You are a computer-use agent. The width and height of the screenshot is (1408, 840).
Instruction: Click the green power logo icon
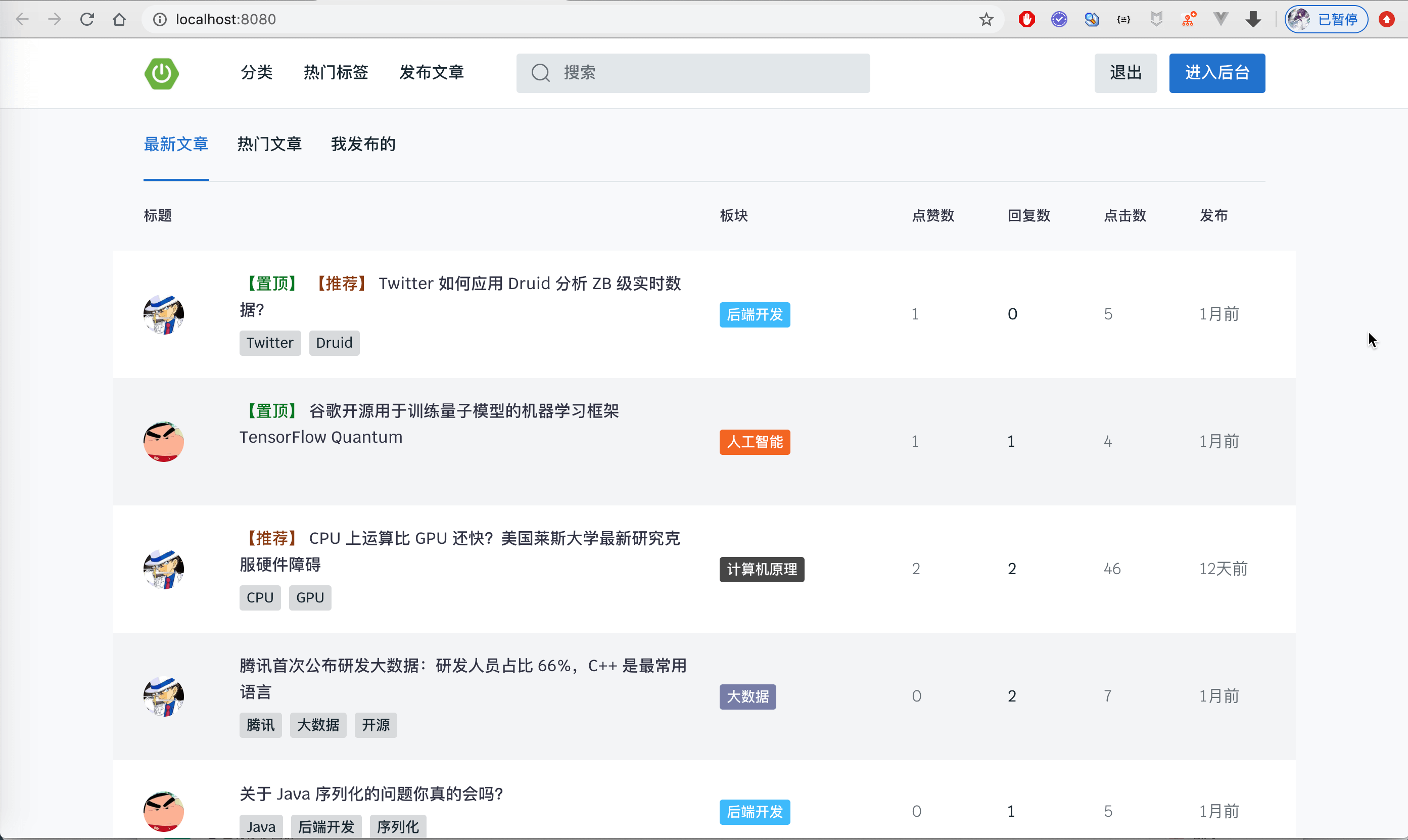click(x=161, y=73)
